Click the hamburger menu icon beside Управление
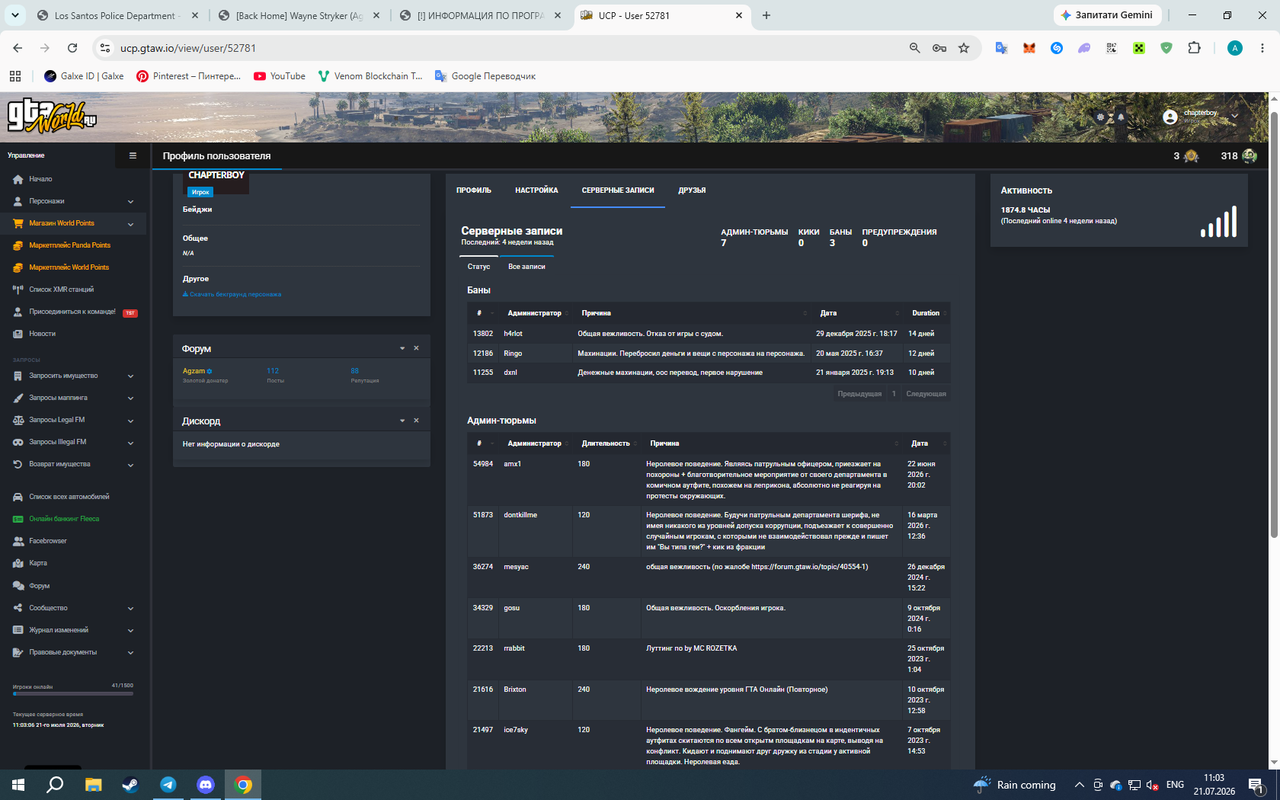Screen dimensions: 1280x800 [x=133, y=156]
